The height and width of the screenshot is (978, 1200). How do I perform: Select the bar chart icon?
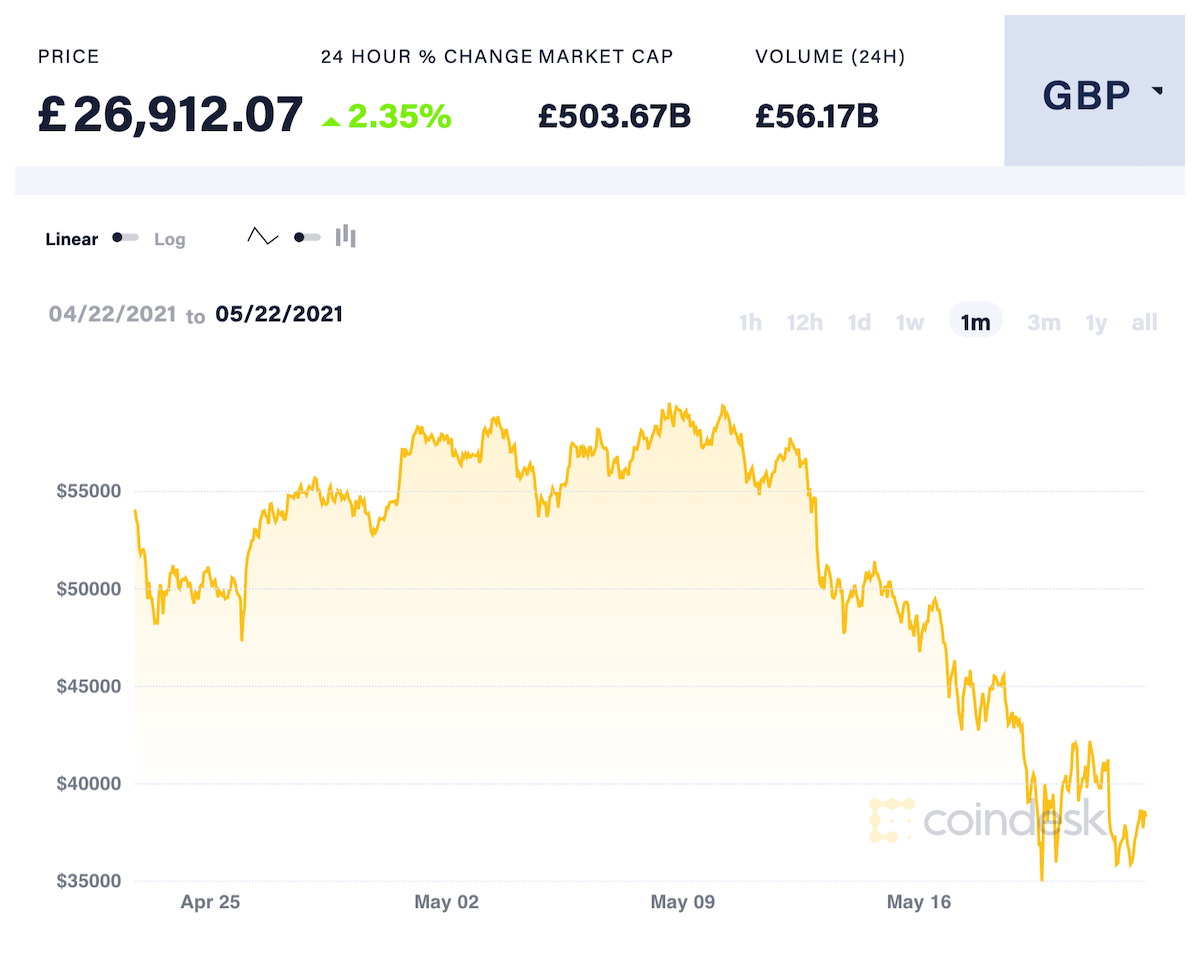click(344, 236)
